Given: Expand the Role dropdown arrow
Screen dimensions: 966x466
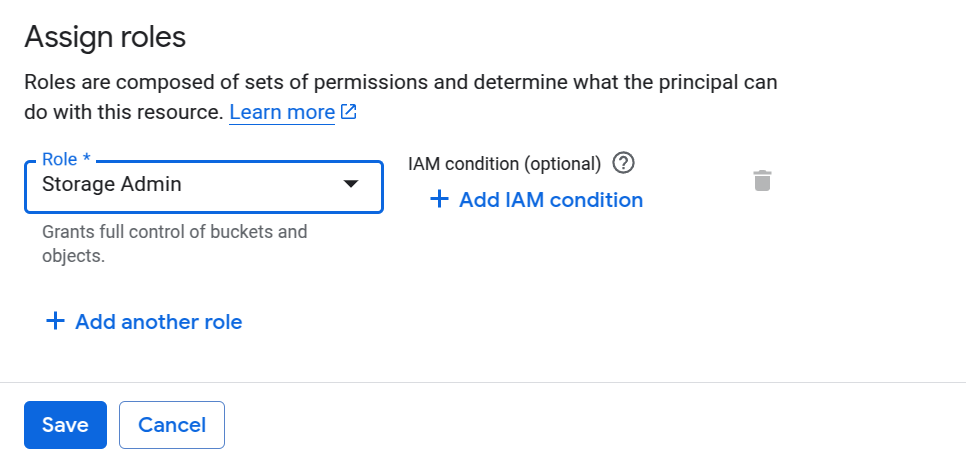Looking at the screenshot, I should 351,184.
